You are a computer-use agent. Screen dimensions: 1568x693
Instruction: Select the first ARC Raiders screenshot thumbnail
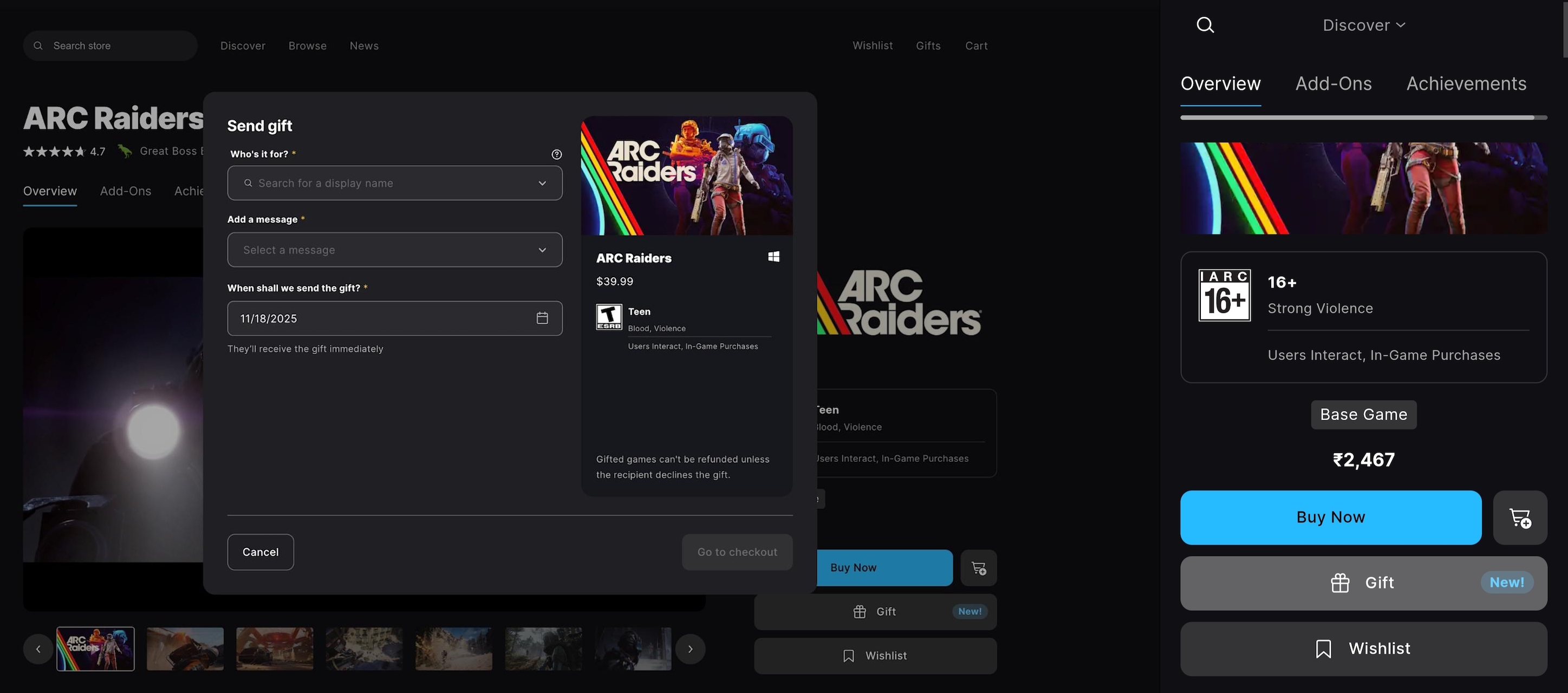coord(95,649)
